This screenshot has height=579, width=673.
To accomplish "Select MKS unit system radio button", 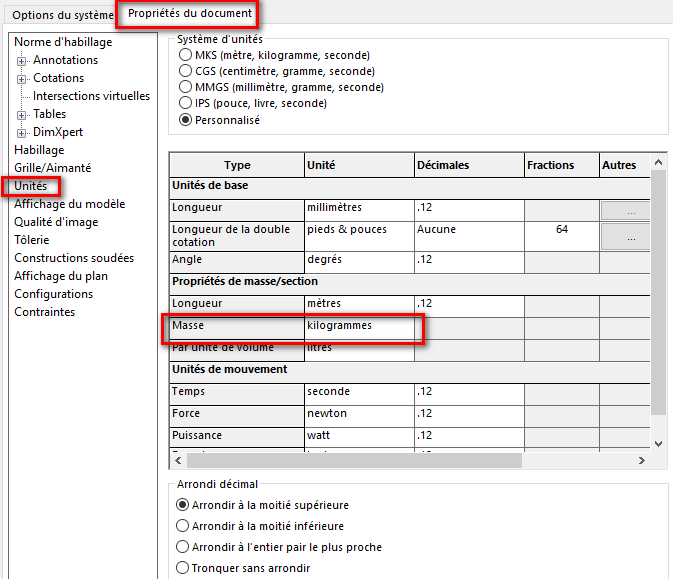I will (185, 55).
